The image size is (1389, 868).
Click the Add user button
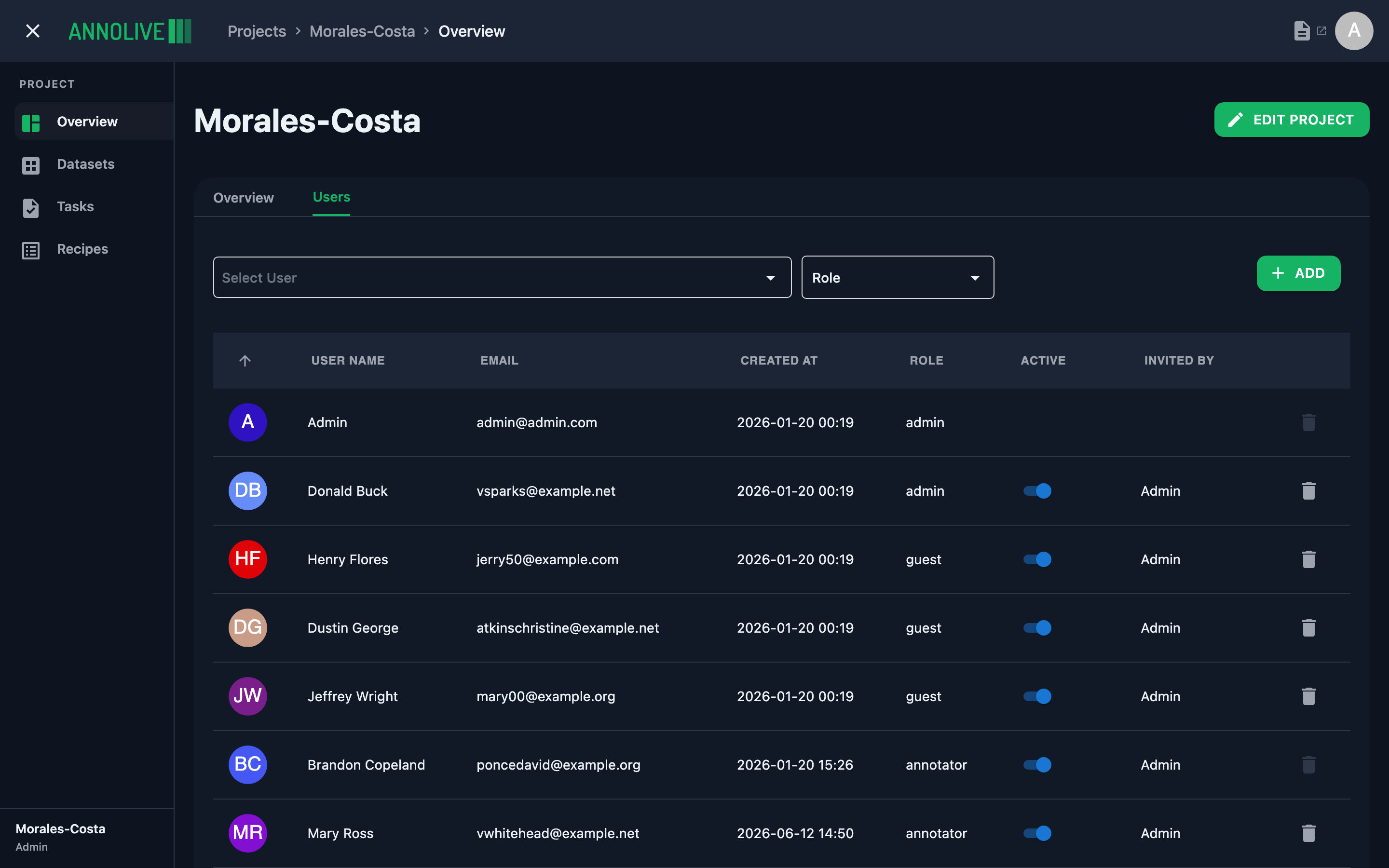pos(1298,273)
